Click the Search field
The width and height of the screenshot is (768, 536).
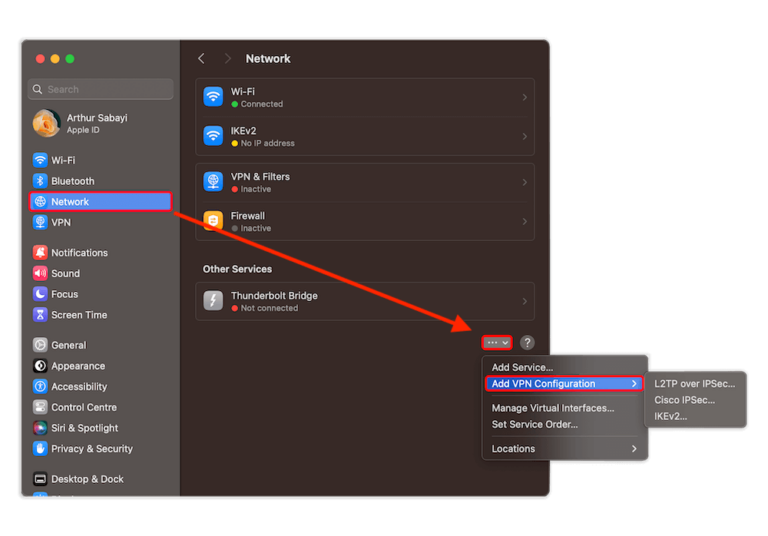point(101,89)
